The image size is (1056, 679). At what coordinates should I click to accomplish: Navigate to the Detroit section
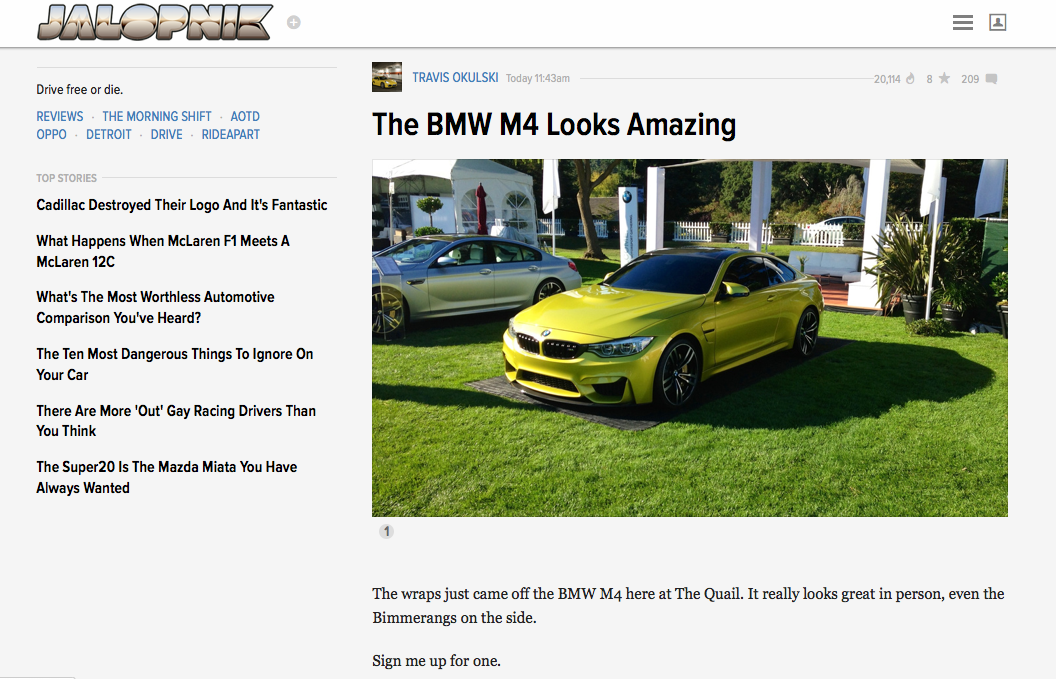108,135
